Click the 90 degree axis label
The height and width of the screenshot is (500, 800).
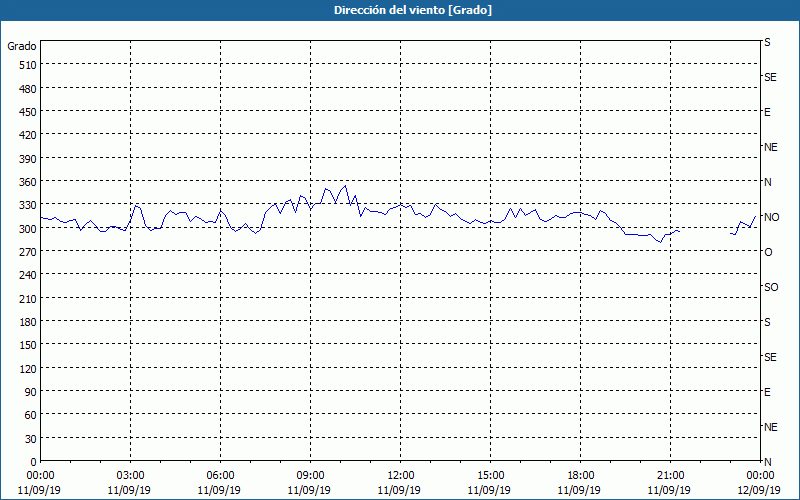pos(31,392)
